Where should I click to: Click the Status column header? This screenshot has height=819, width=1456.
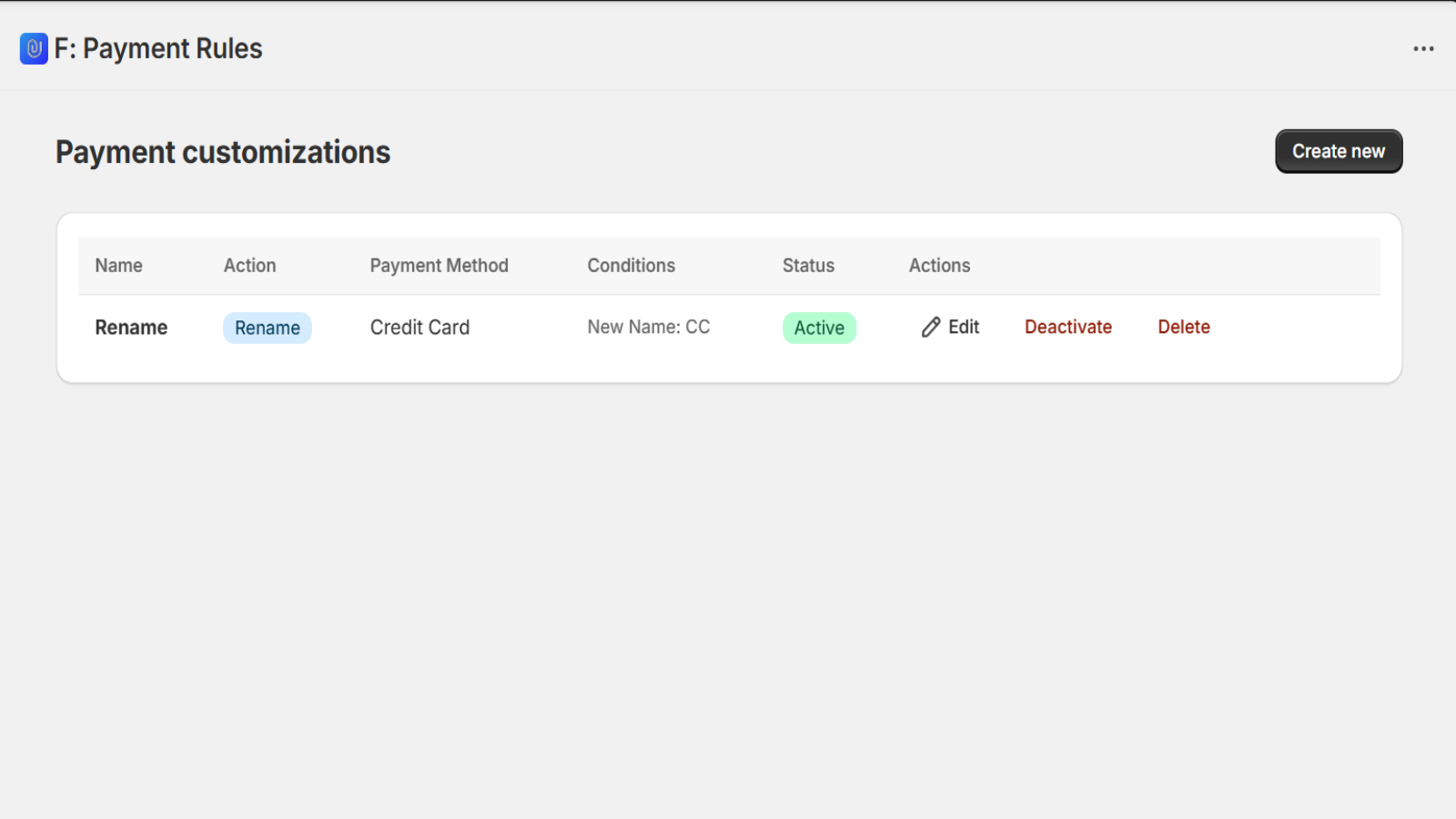click(808, 266)
